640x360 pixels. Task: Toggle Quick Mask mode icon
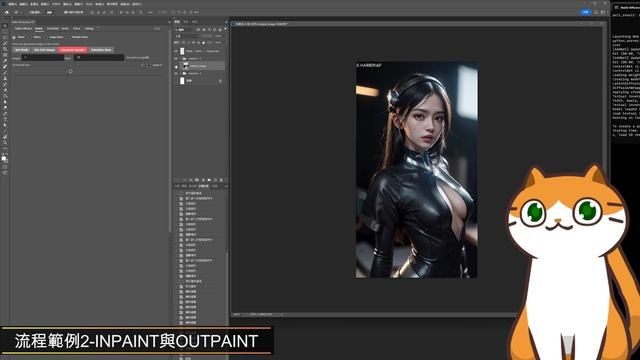point(5,167)
